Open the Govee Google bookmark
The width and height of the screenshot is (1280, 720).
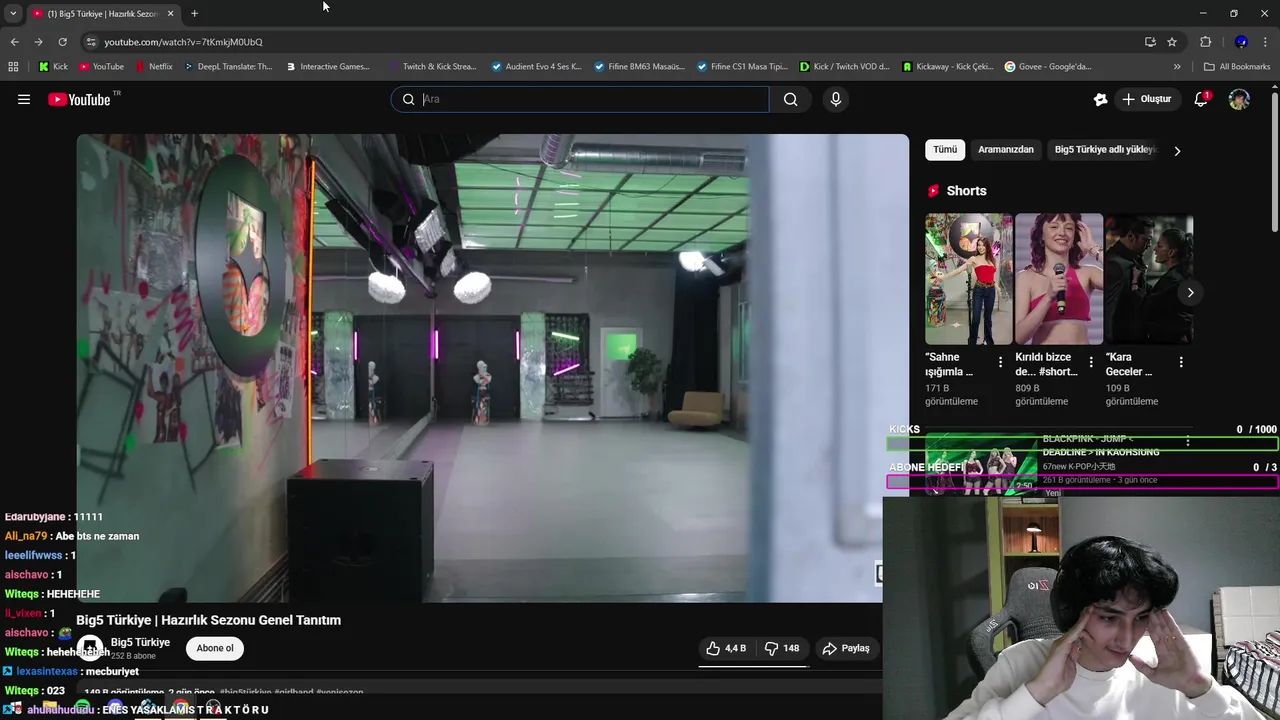(1048, 67)
